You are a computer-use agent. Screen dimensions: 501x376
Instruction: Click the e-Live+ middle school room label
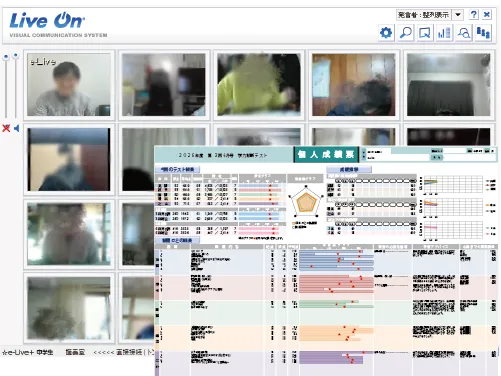coord(28,352)
